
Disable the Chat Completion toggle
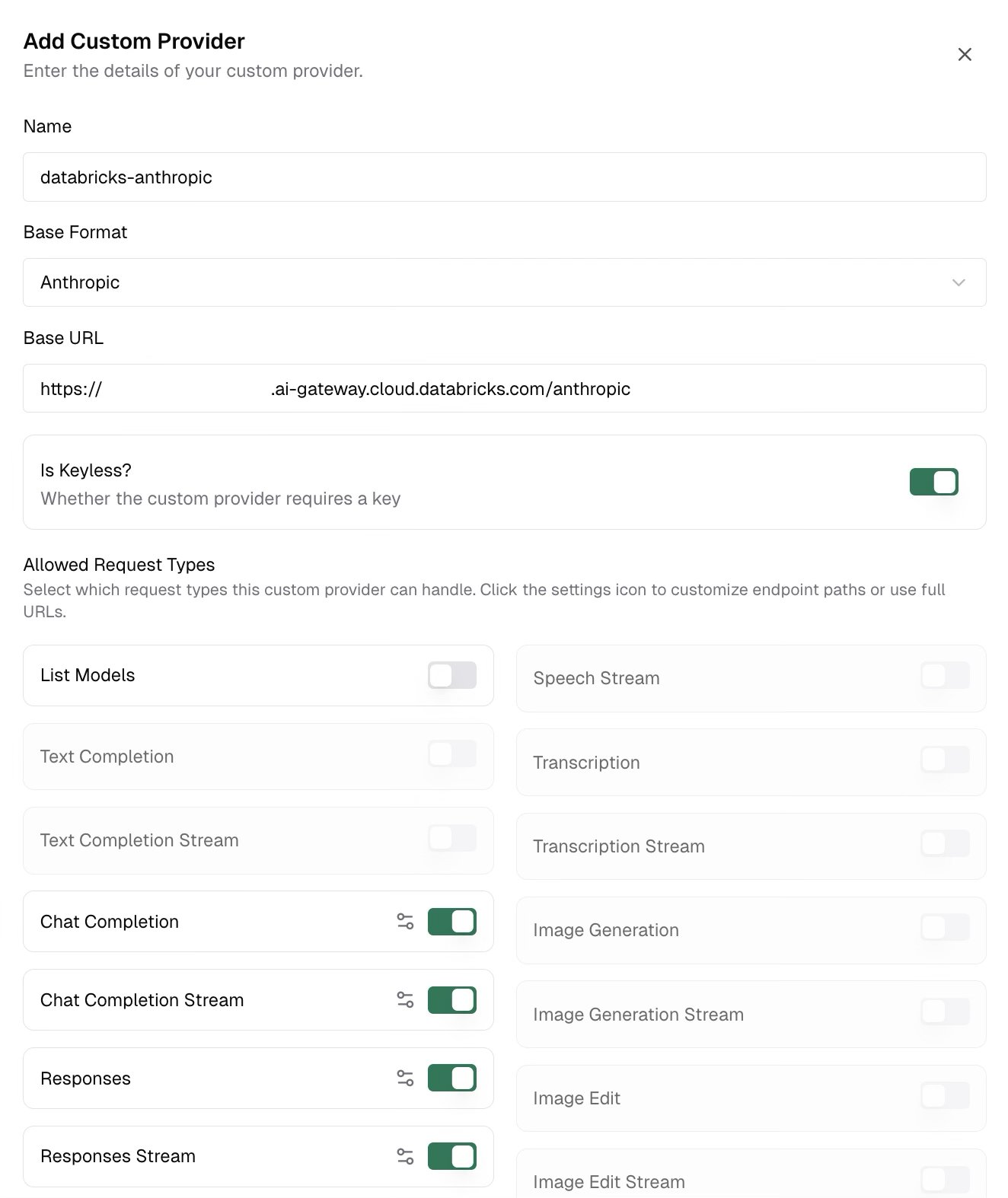click(452, 922)
